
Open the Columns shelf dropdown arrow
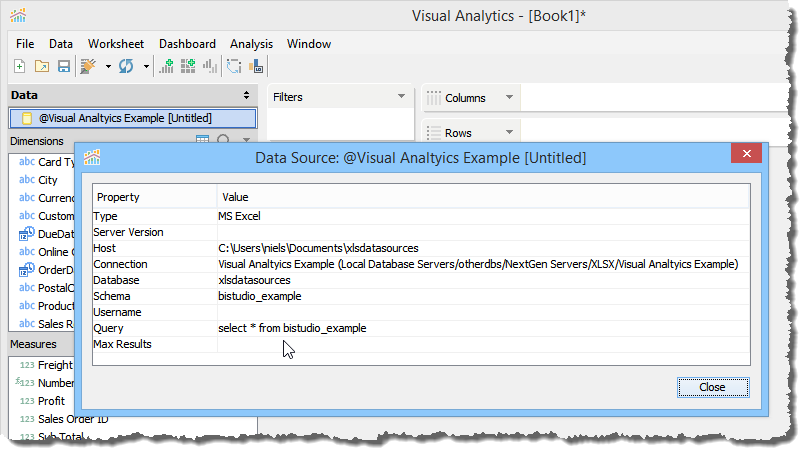click(508, 98)
